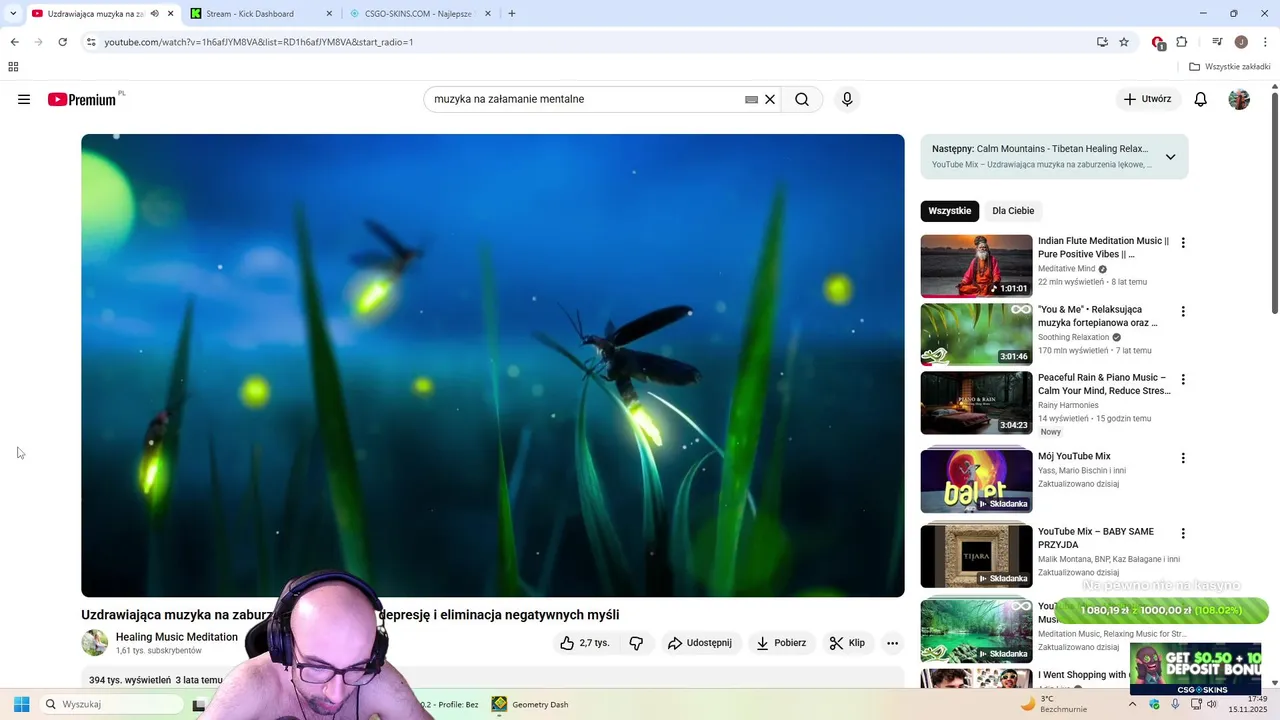Start voice search with microphone
Screen dimensions: 1280x720
[847, 99]
